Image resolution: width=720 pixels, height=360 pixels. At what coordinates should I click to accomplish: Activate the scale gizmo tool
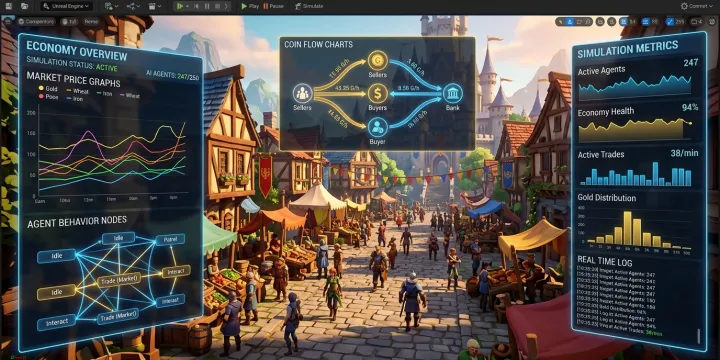coord(588,22)
